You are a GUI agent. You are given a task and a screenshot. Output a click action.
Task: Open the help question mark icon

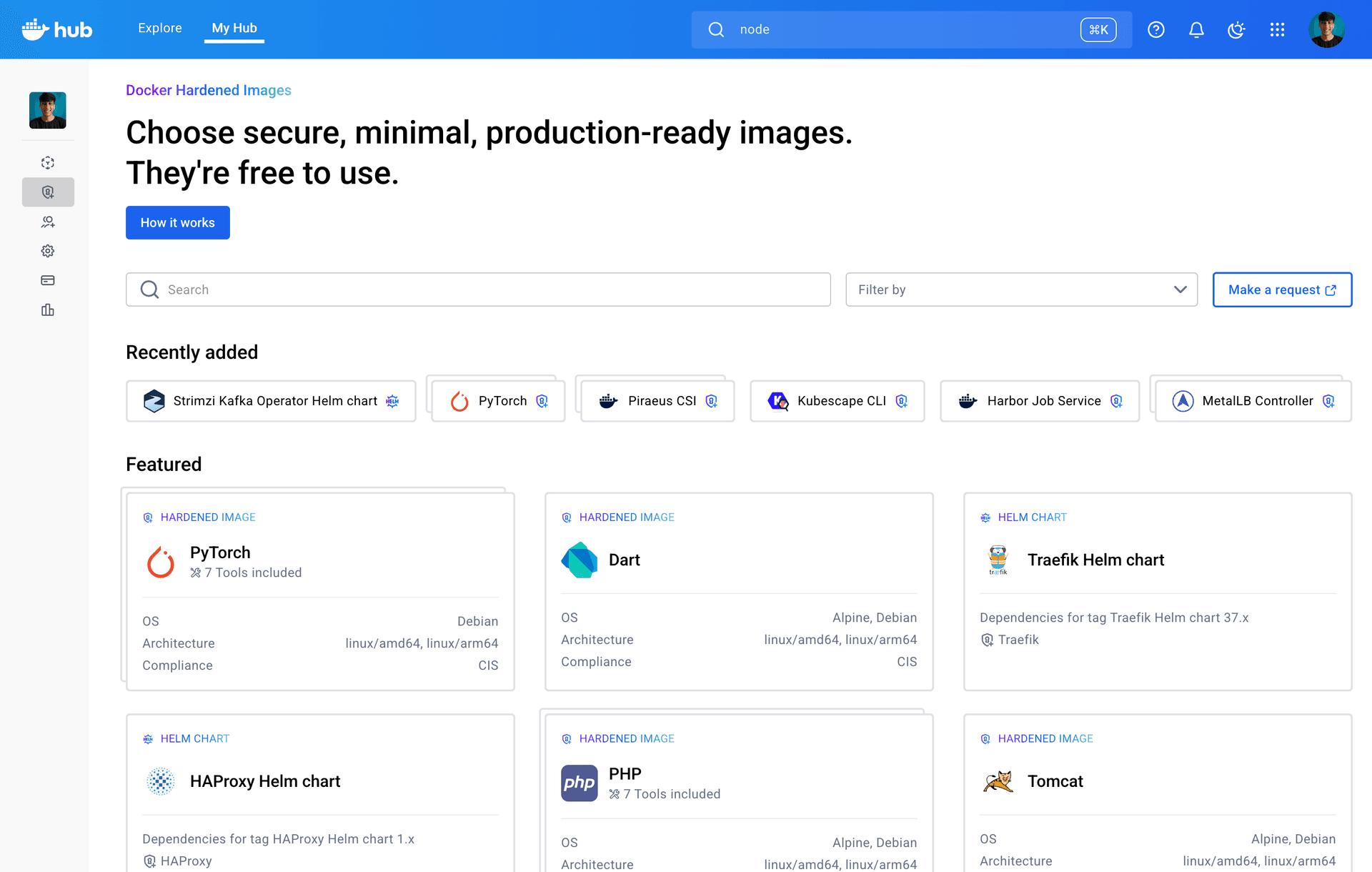[x=1156, y=29]
